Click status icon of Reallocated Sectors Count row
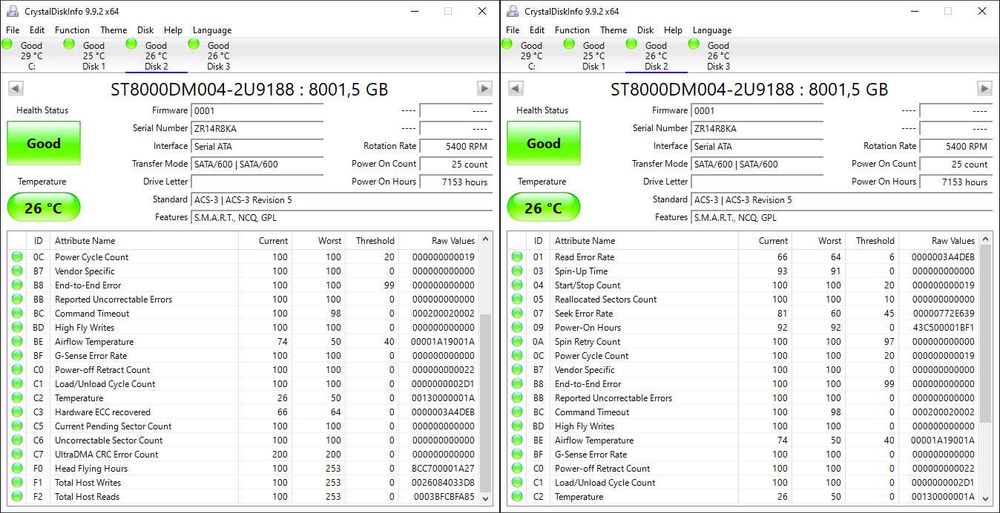The height and width of the screenshot is (513, 1000). click(x=517, y=299)
